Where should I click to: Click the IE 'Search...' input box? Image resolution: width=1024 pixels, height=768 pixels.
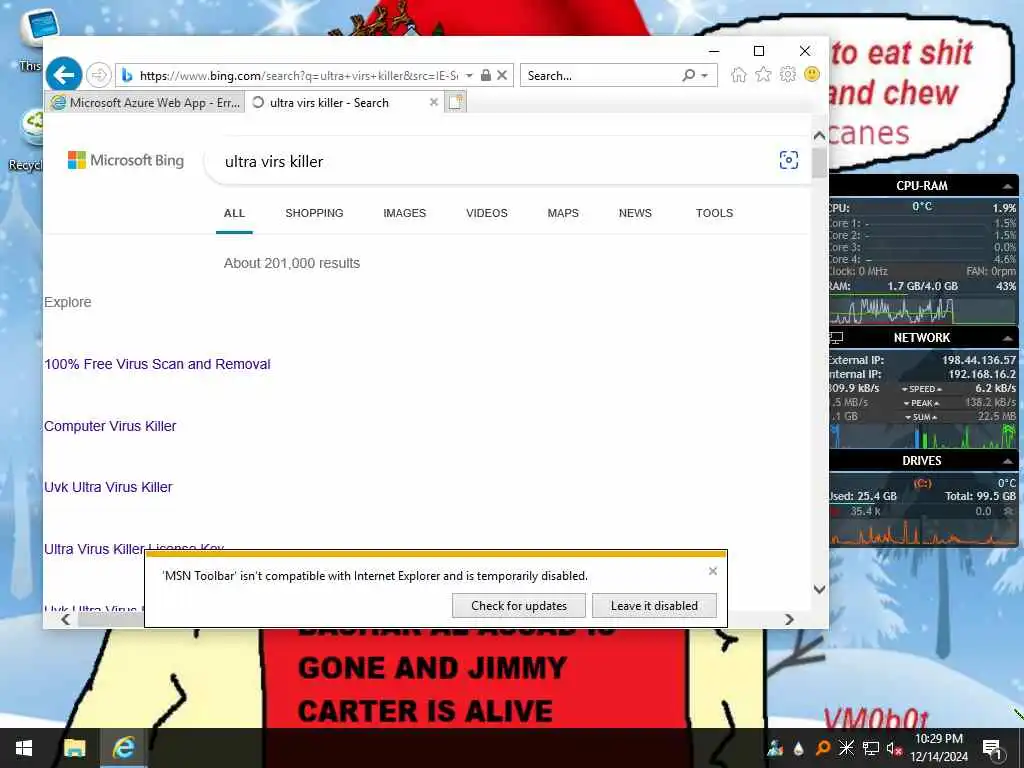coord(601,75)
